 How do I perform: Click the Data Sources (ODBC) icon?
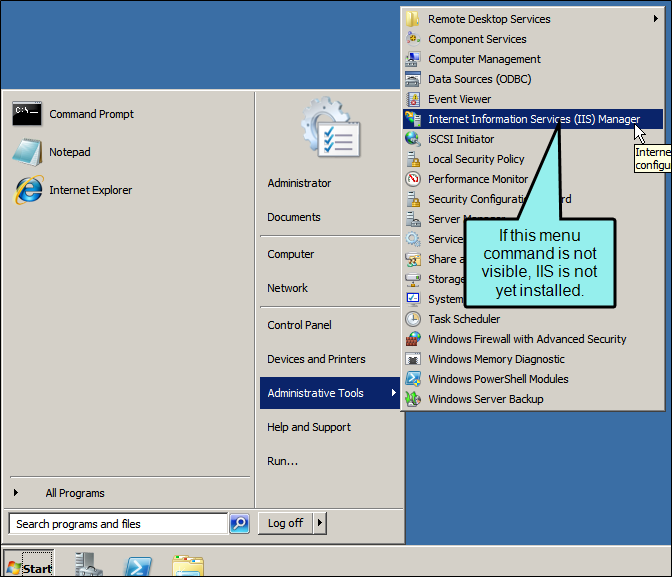(x=413, y=79)
